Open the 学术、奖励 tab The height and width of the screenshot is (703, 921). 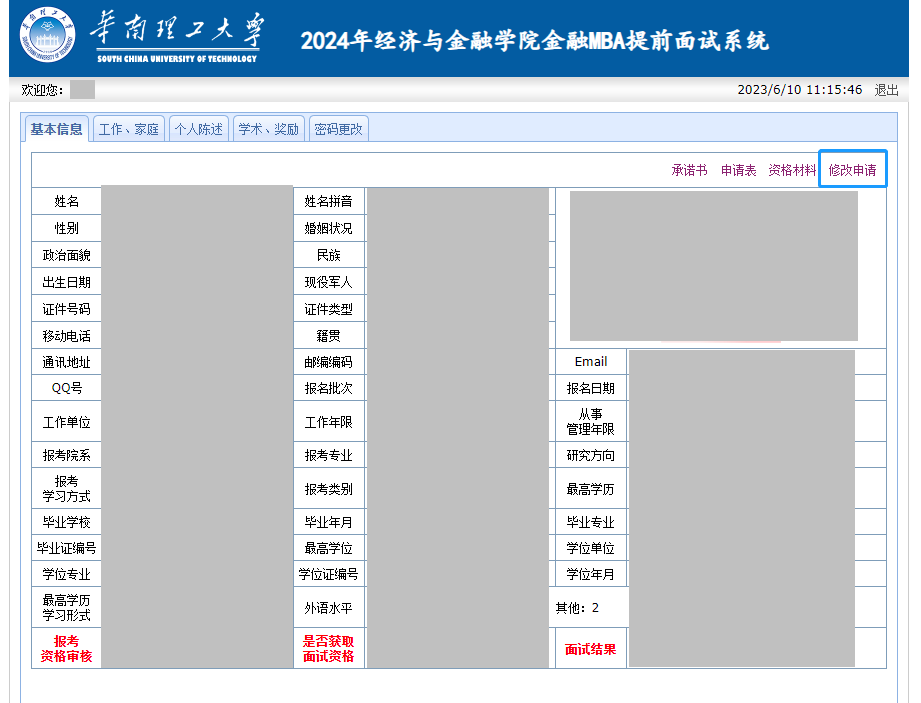(268, 129)
